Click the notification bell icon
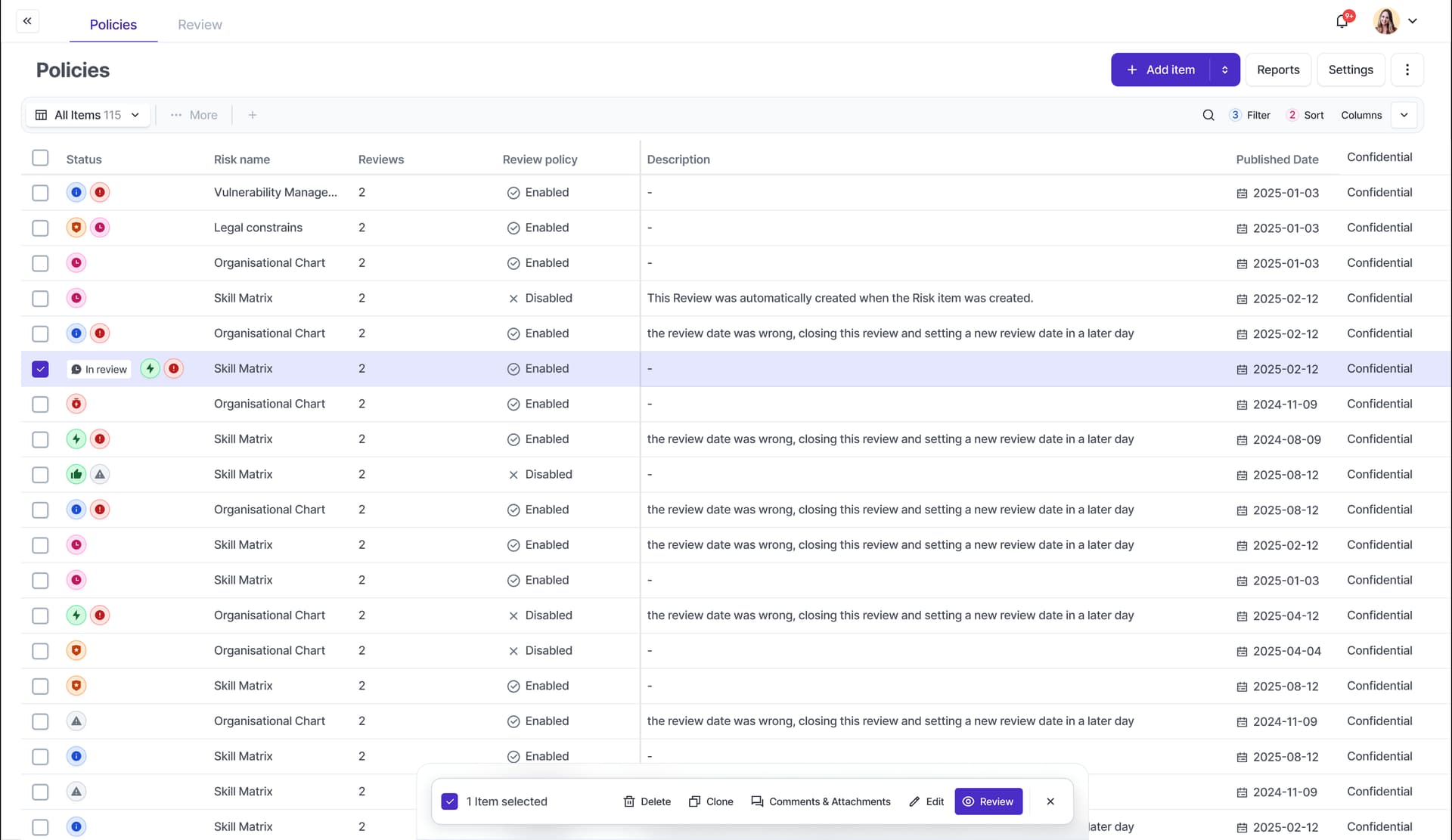Screen dimensions: 1452x840 click(1342, 21)
